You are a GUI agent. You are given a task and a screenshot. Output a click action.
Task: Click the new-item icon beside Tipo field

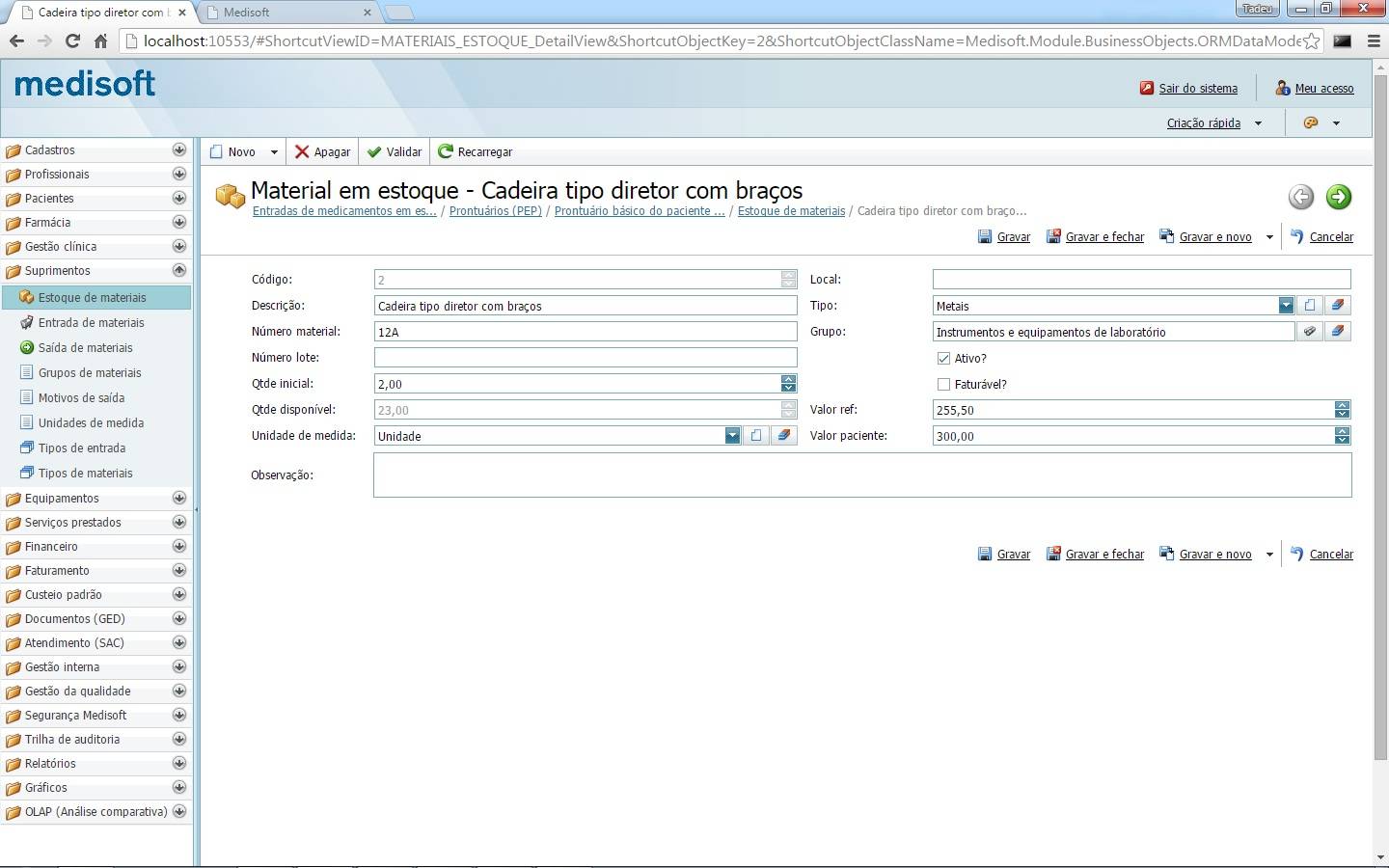(1310, 305)
